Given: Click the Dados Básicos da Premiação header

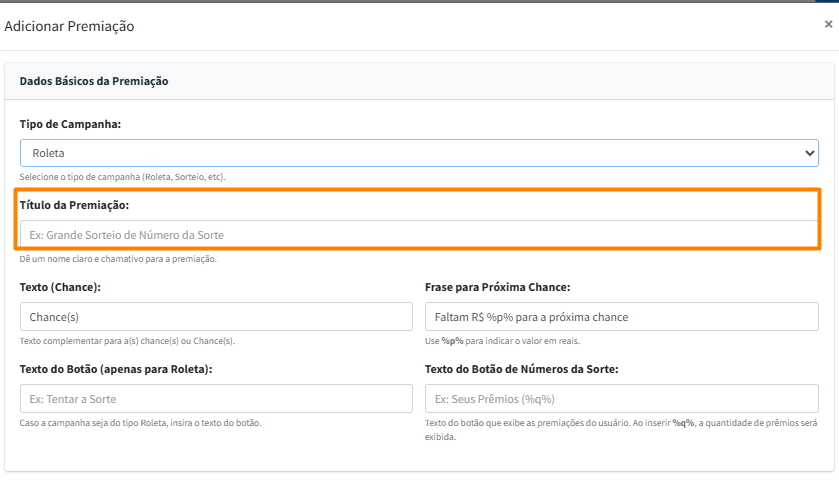Looking at the screenshot, I should click(94, 81).
